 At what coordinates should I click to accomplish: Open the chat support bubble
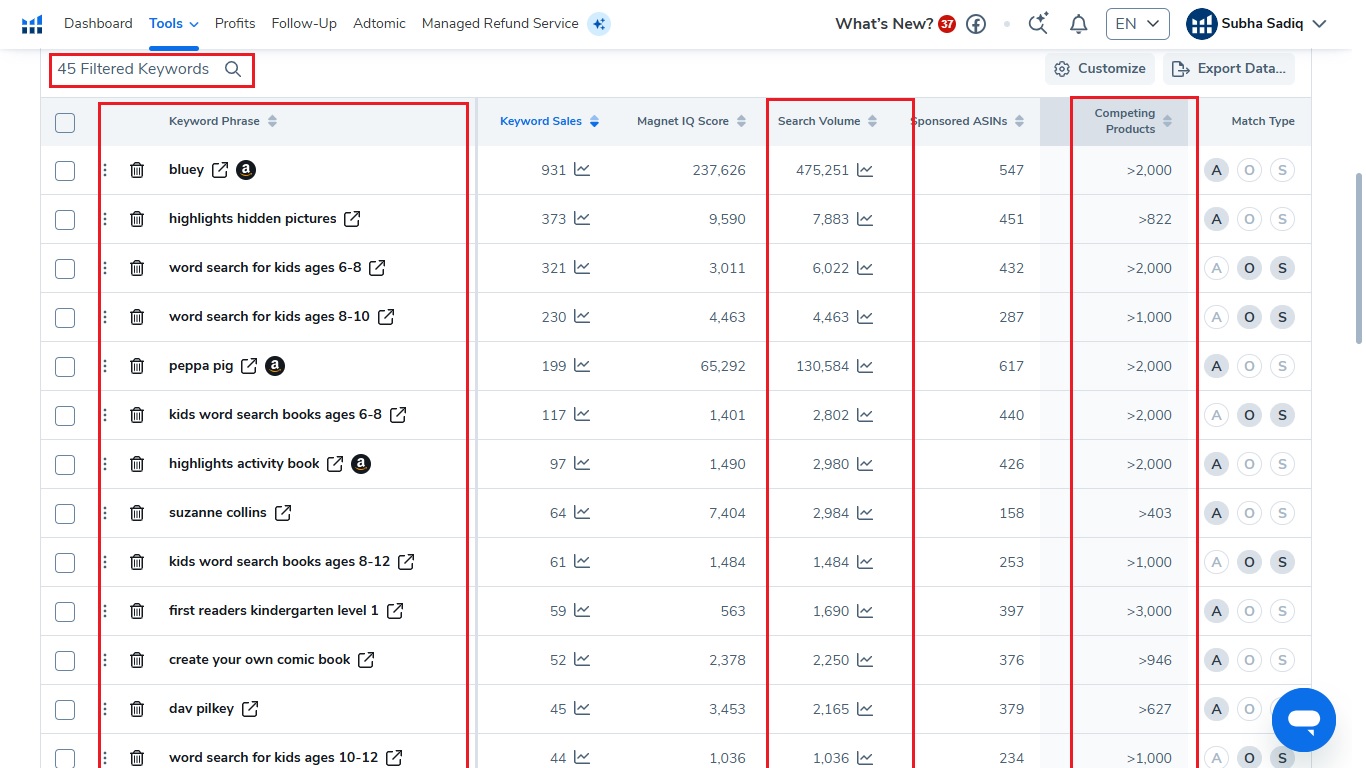coord(1304,720)
